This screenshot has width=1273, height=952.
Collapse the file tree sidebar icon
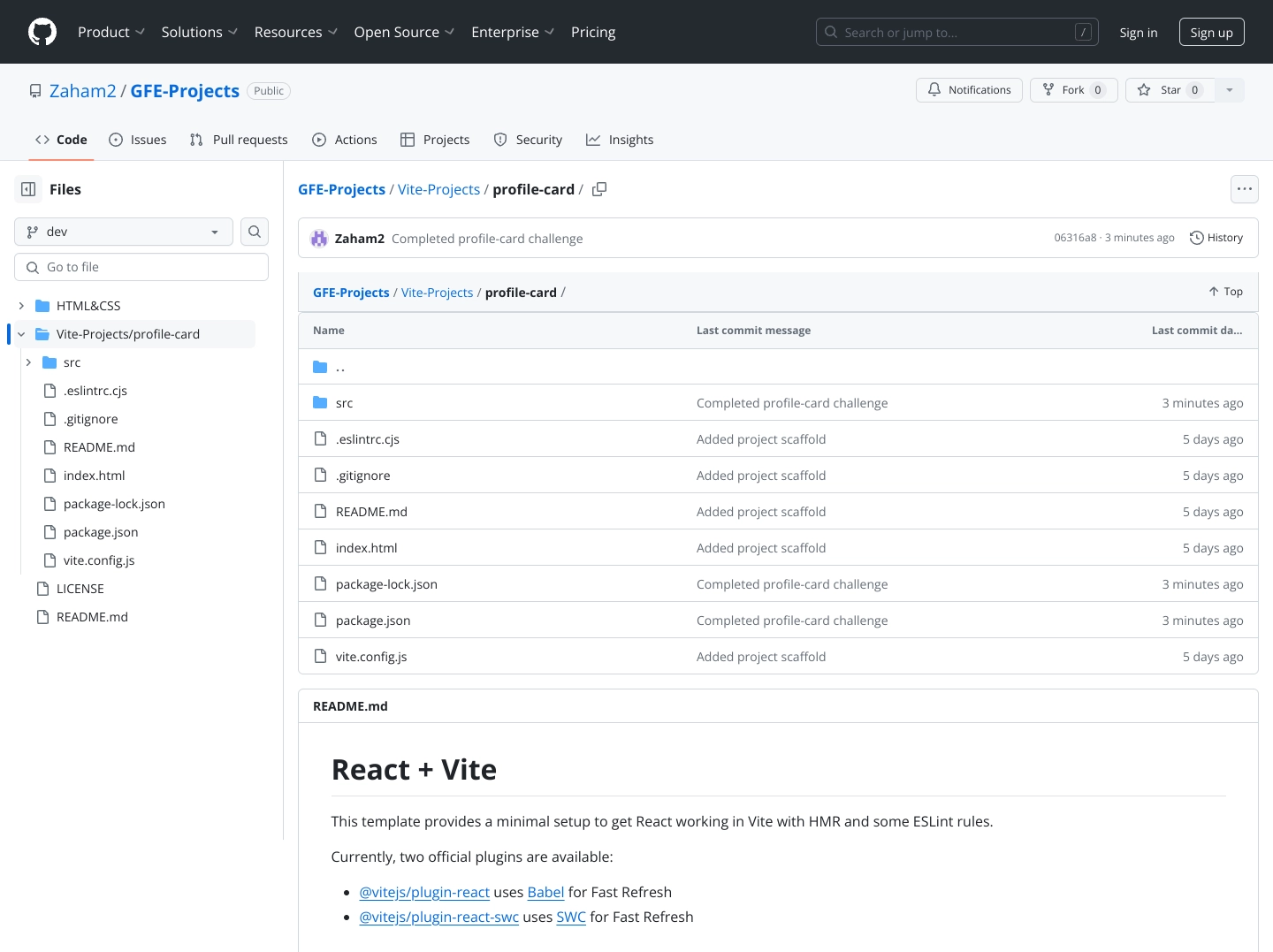[28, 189]
